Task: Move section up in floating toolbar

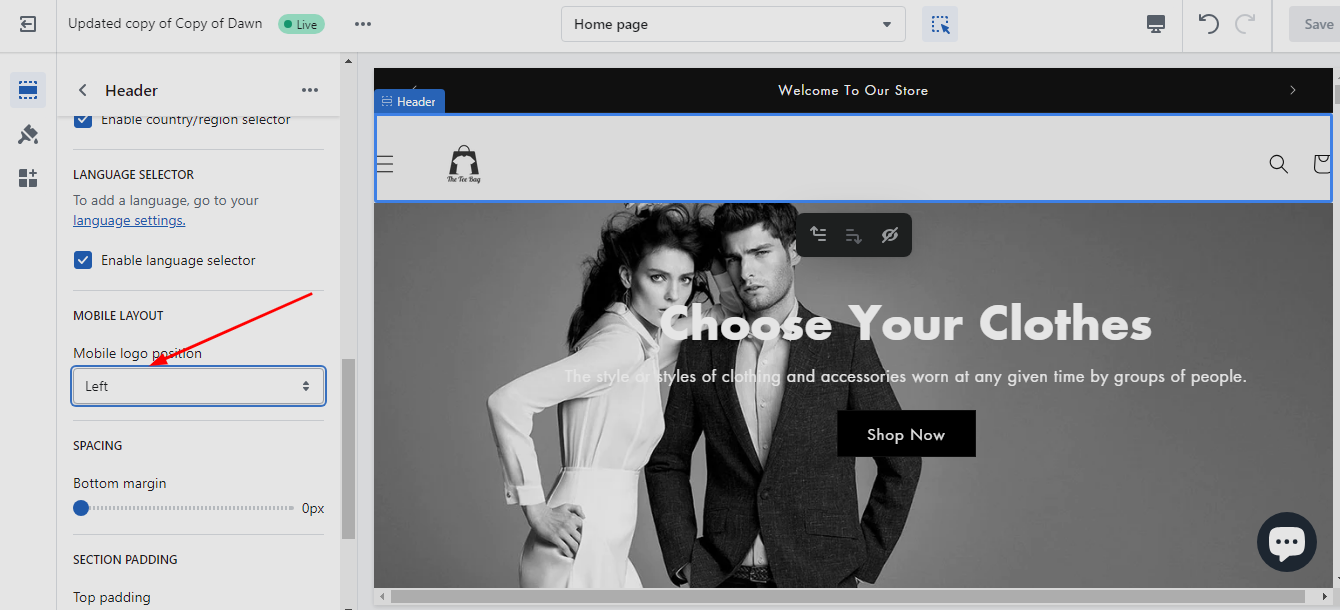Action: [818, 235]
